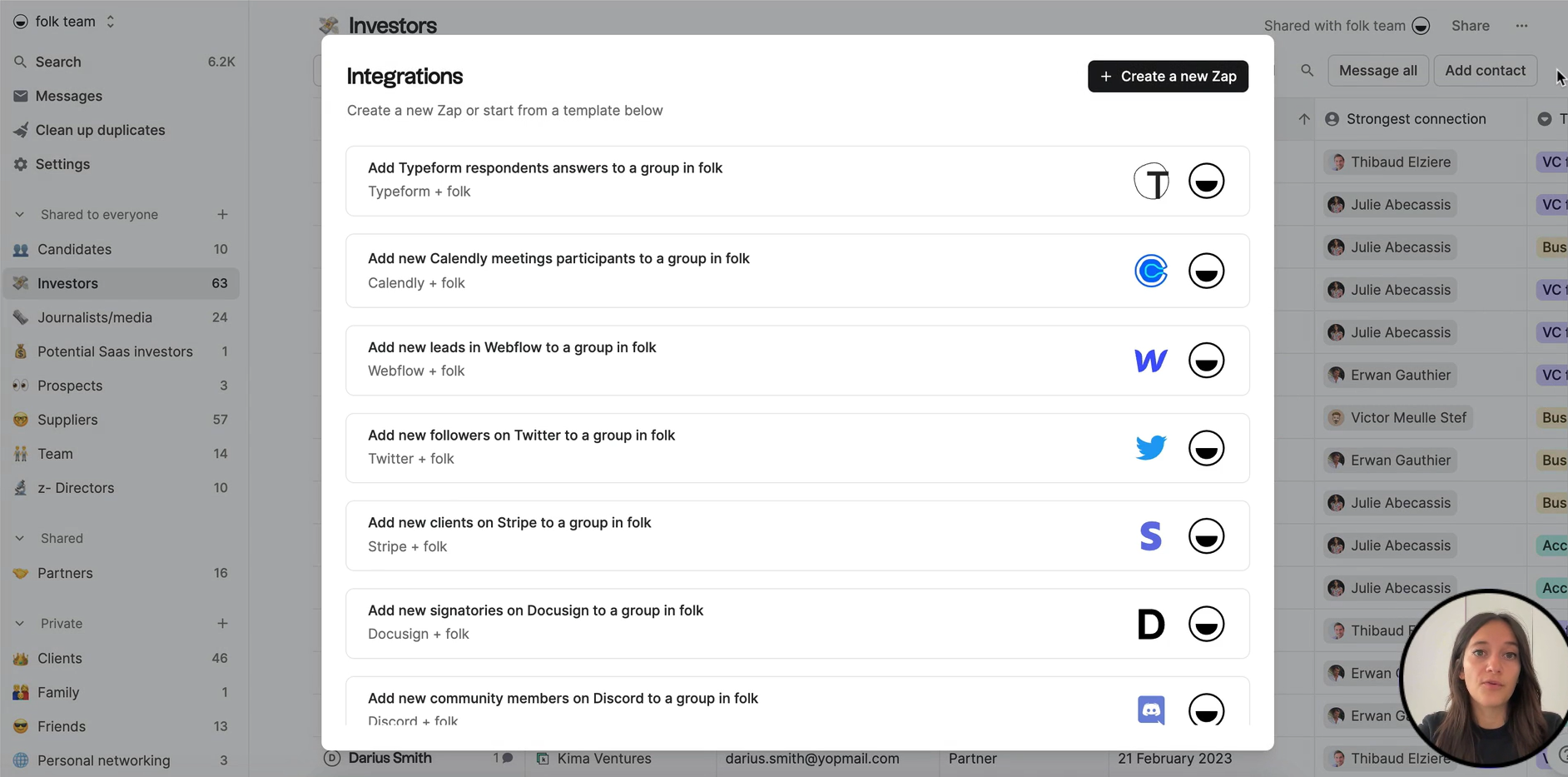Image resolution: width=1568 pixels, height=777 pixels.
Task: Open the Journalists/media group
Action: (x=94, y=317)
